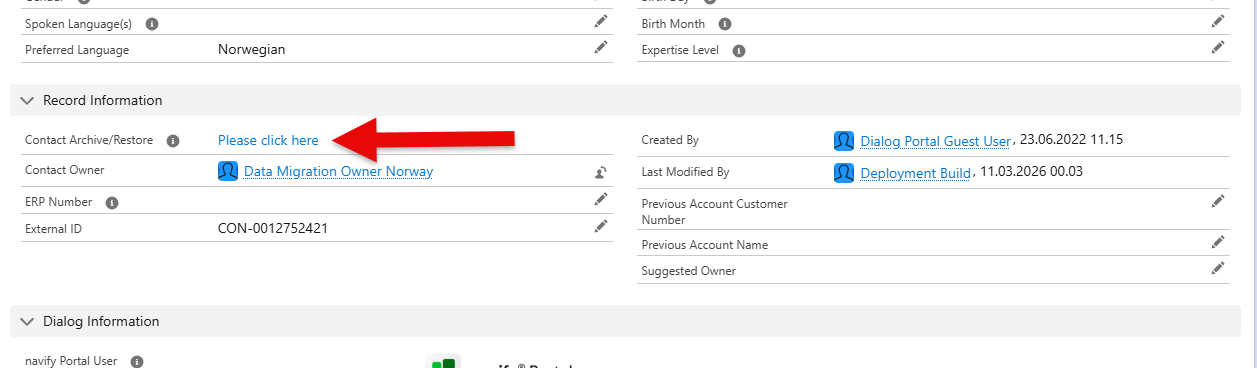Click change owner icon beside Contact Owner
This screenshot has height=368, width=1257.
pyautogui.click(x=600, y=172)
